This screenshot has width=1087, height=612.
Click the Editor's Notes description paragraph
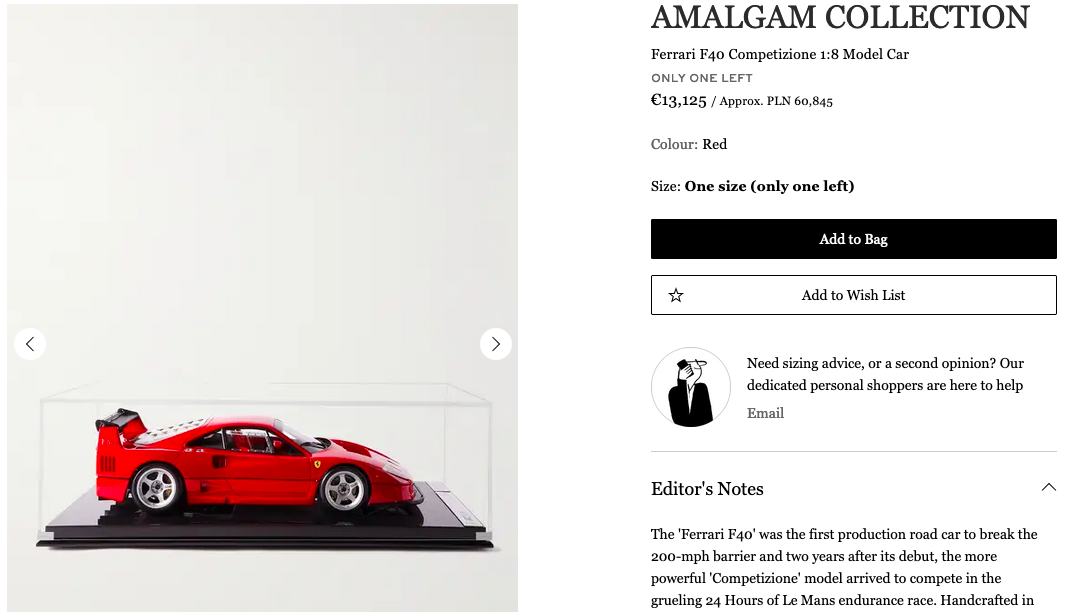[x=844, y=567]
